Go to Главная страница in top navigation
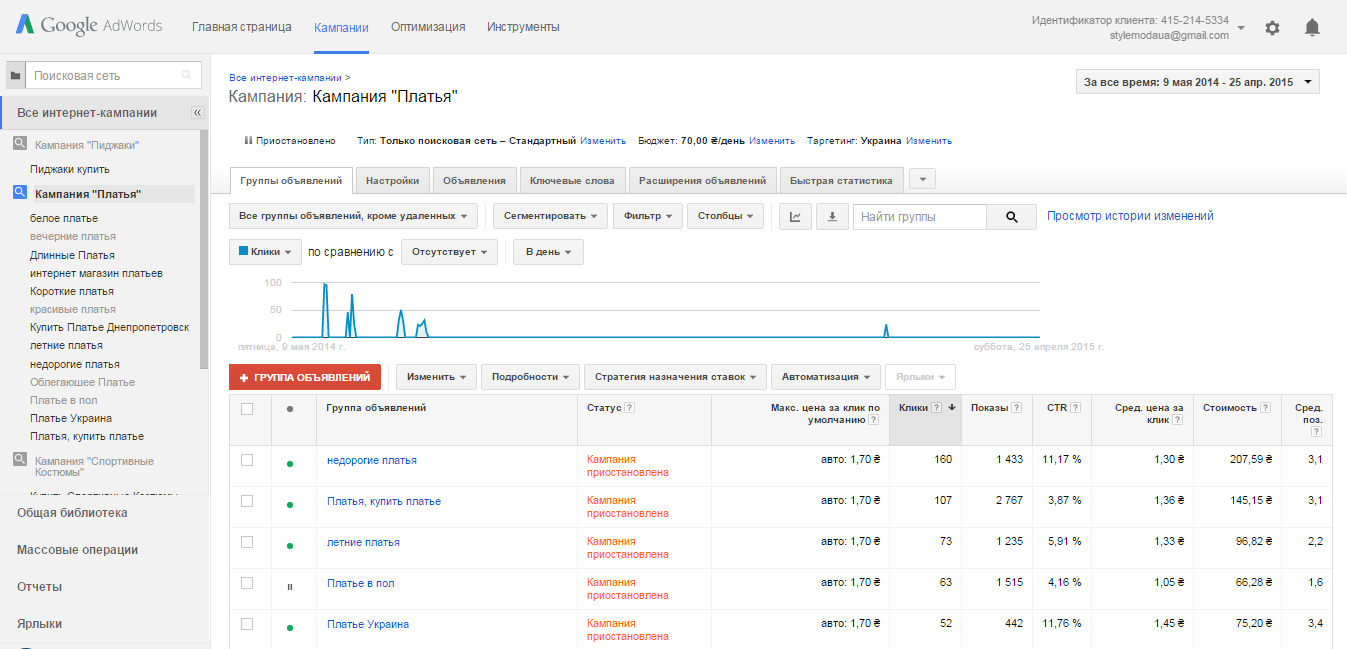The height and width of the screenshot is (649, 1347). 241,27
